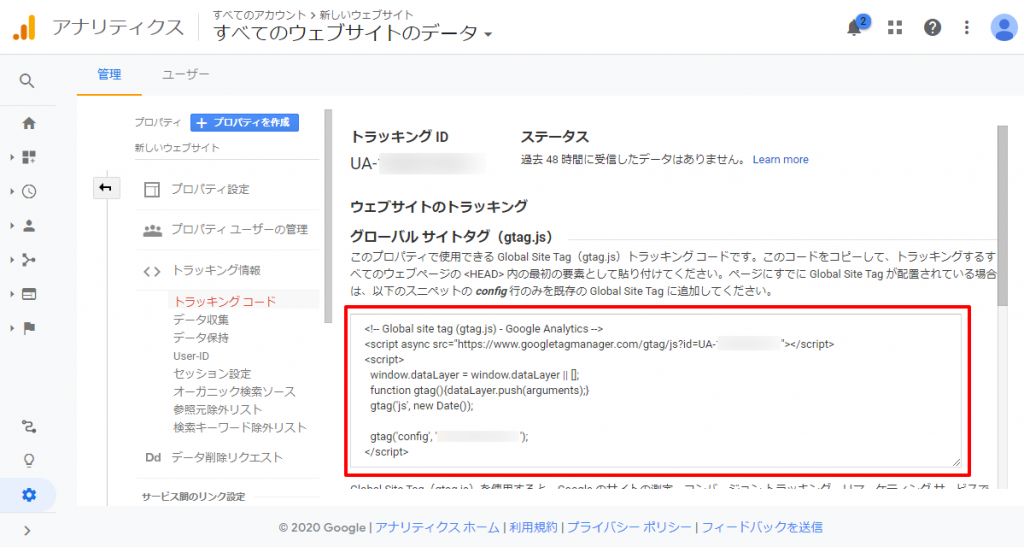Image resolution: width=1024 pixels, height=547 pixels.
Task: Open Behavior window icon in sidebar
Action: coord(29,294)
